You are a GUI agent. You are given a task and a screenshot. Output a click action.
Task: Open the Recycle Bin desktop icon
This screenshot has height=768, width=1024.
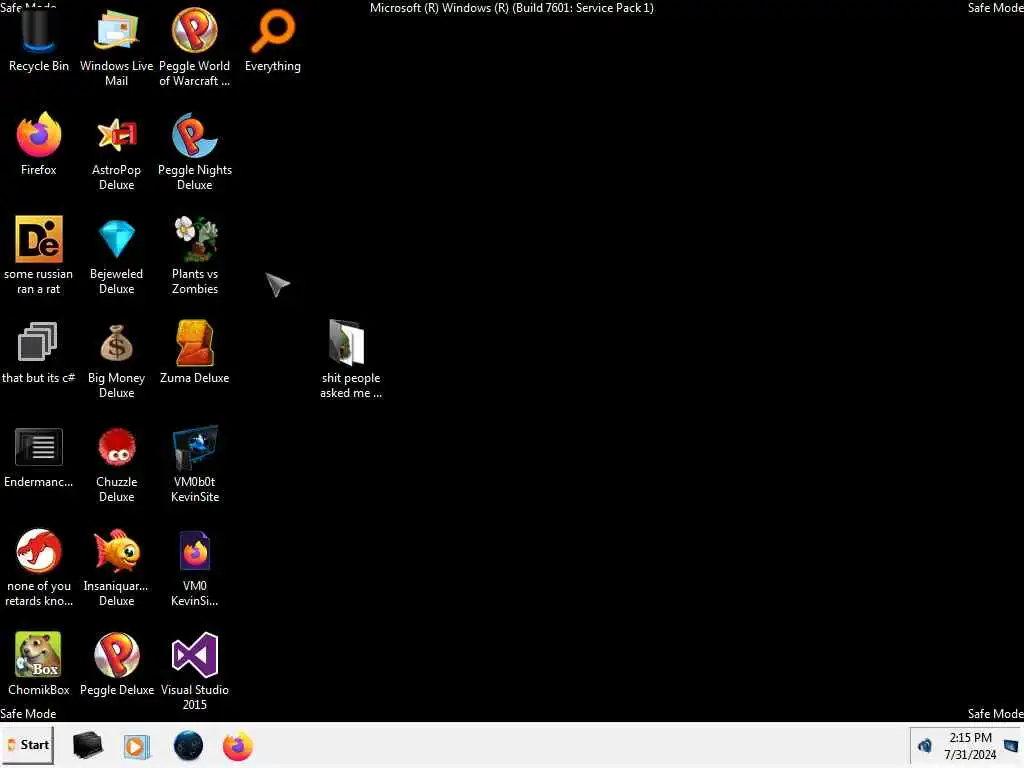coord(39,40)
